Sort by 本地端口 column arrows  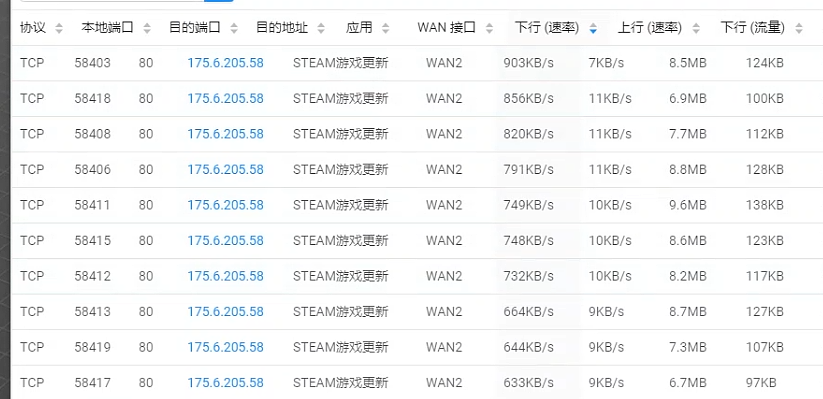pos(147,28)
